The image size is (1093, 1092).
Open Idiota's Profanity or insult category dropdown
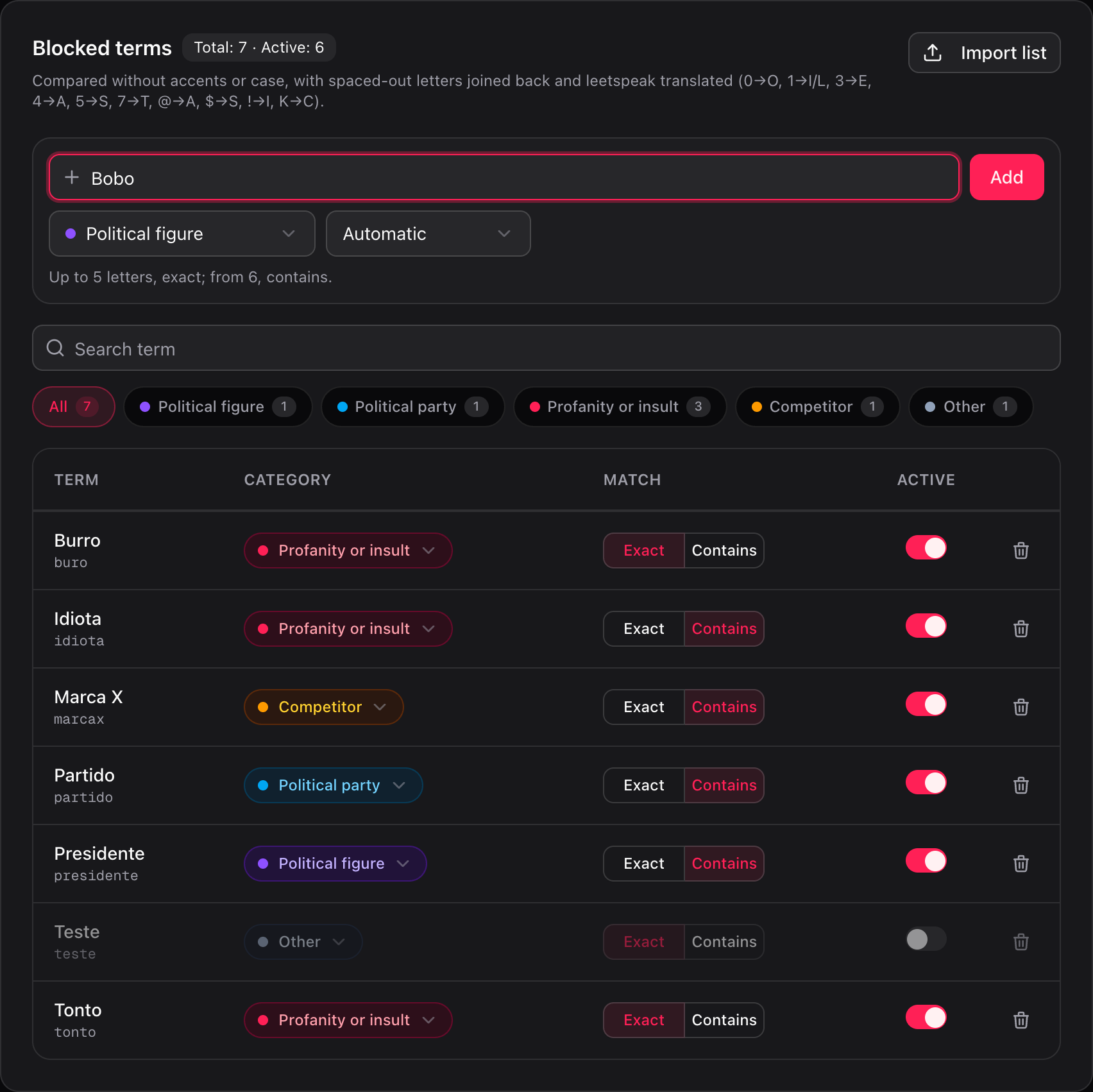(348, 629)
